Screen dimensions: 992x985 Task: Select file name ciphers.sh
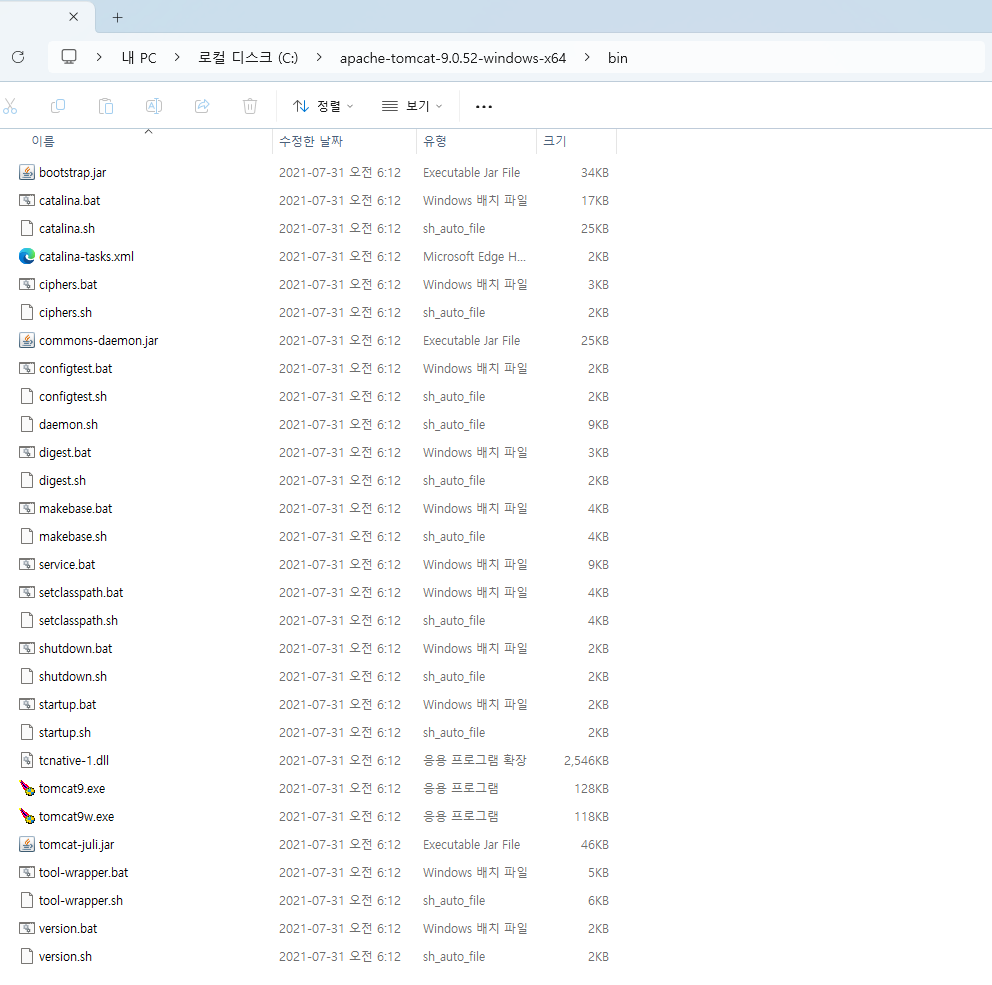coord(65,313)
